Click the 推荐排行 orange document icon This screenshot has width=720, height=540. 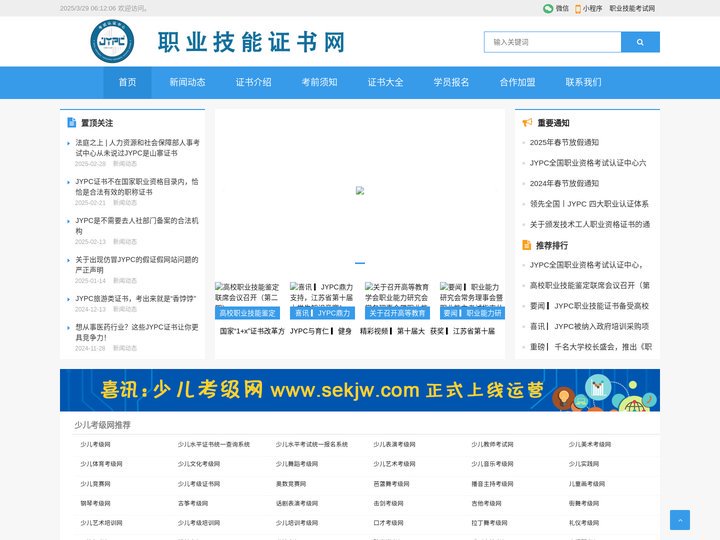pyautogui.click(x=527, y=245)
